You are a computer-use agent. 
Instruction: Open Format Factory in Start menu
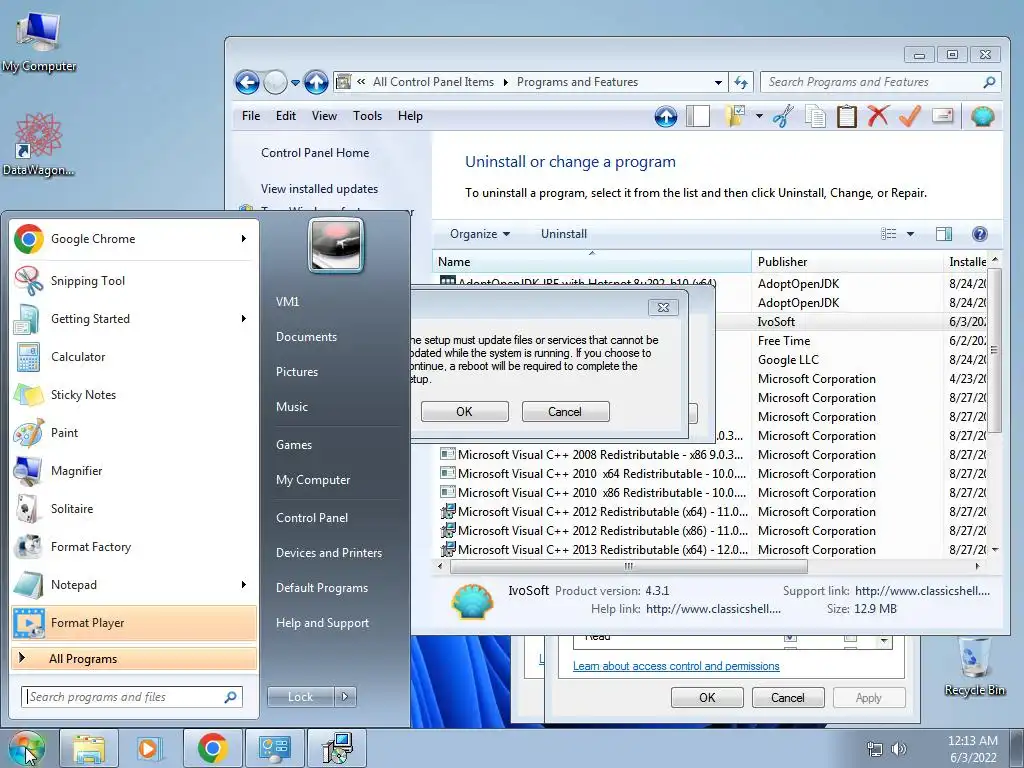coord(134,547)
